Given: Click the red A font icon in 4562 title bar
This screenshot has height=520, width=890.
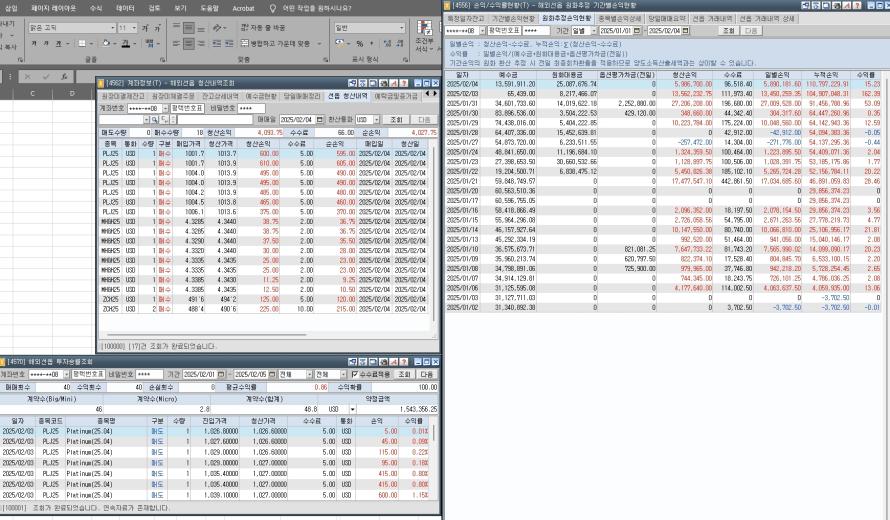Looking at the screenshot, I should coord(393,83).
